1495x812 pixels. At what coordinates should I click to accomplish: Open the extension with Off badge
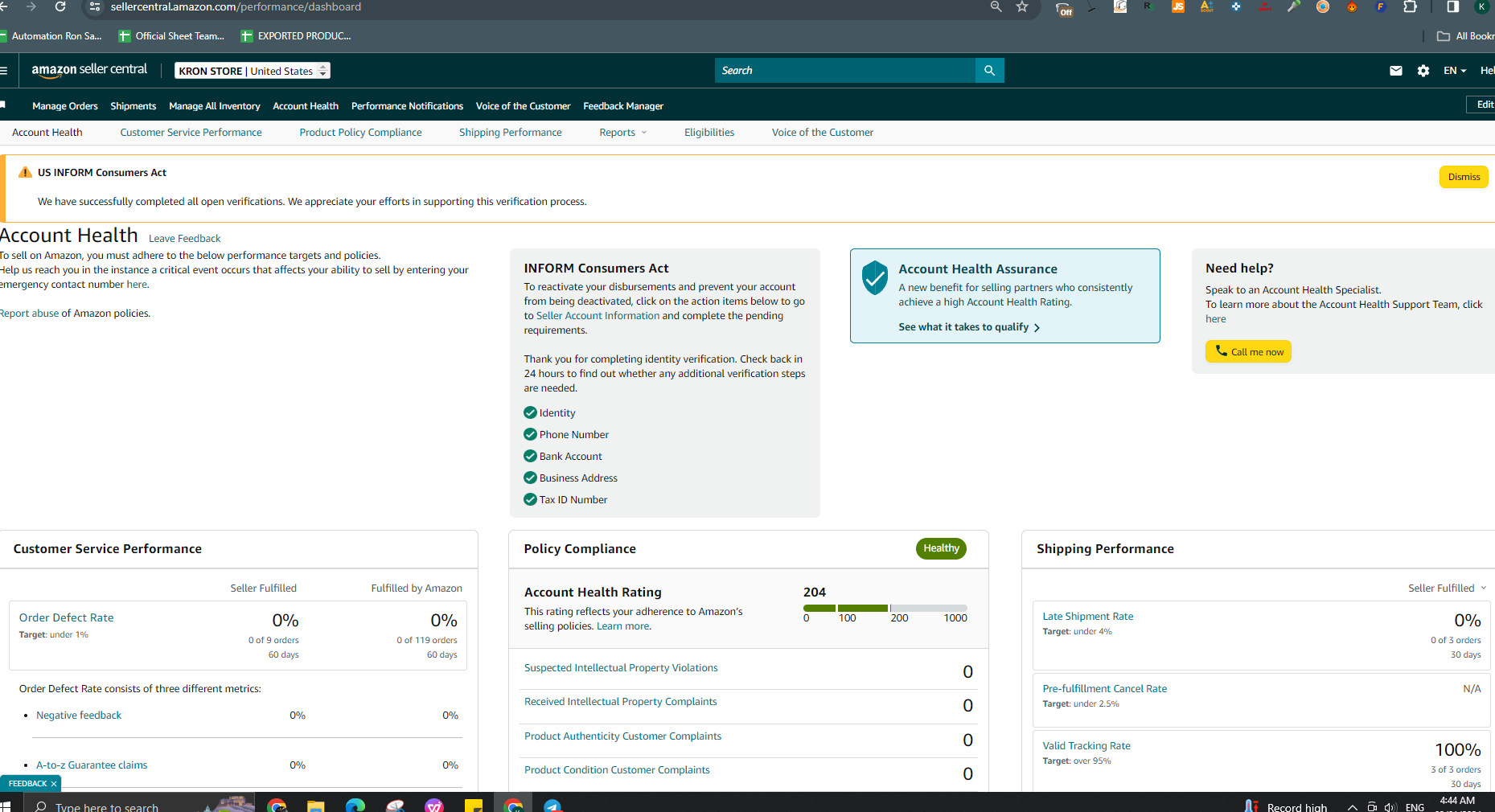pyautogui.click(x=1064, y=8)
